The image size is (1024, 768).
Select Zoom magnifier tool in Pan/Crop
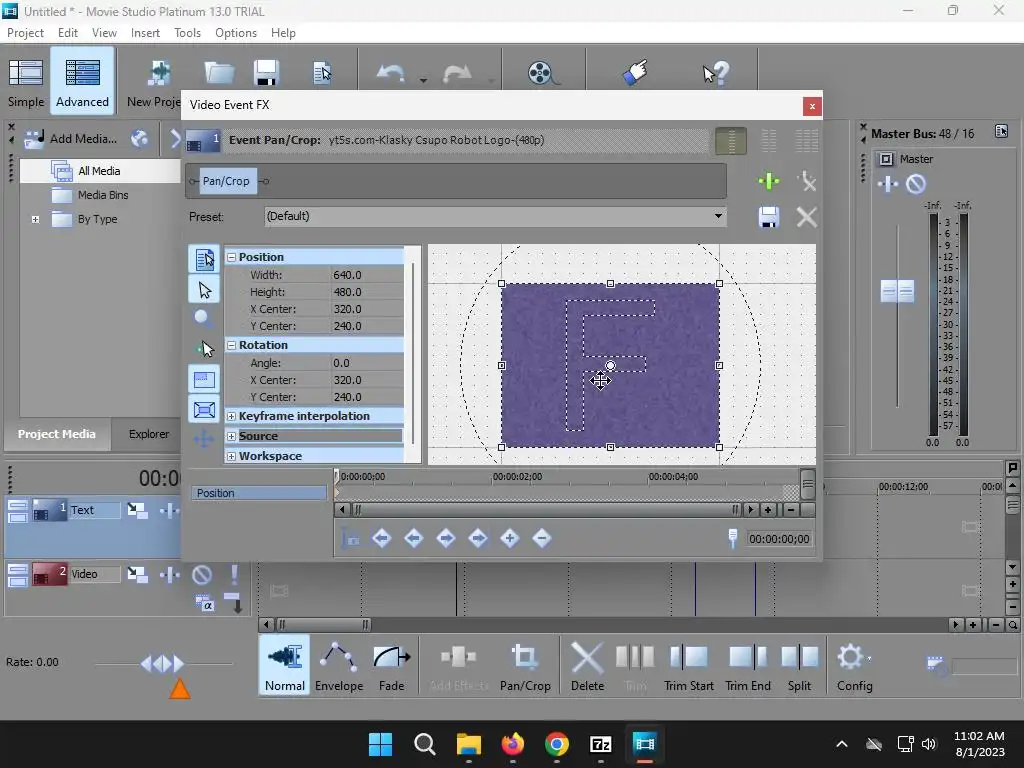[x=203, y=319]
